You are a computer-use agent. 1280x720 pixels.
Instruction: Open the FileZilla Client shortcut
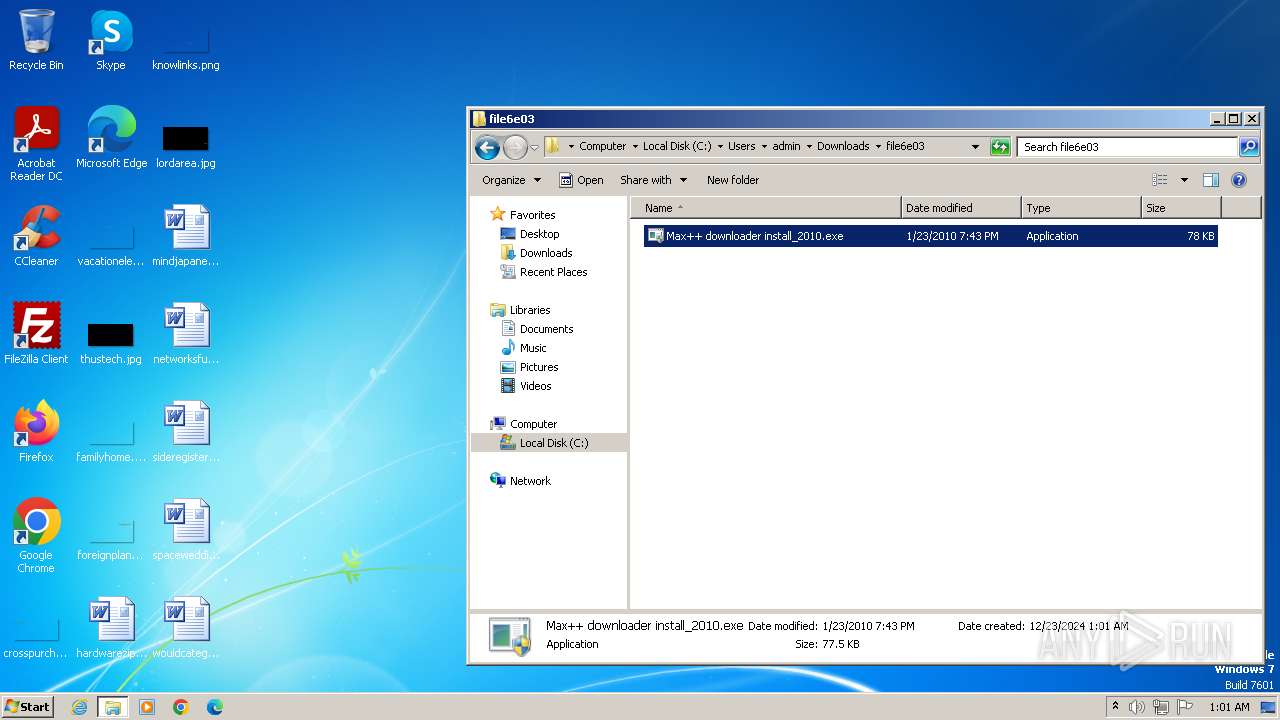tap(36, 333)
